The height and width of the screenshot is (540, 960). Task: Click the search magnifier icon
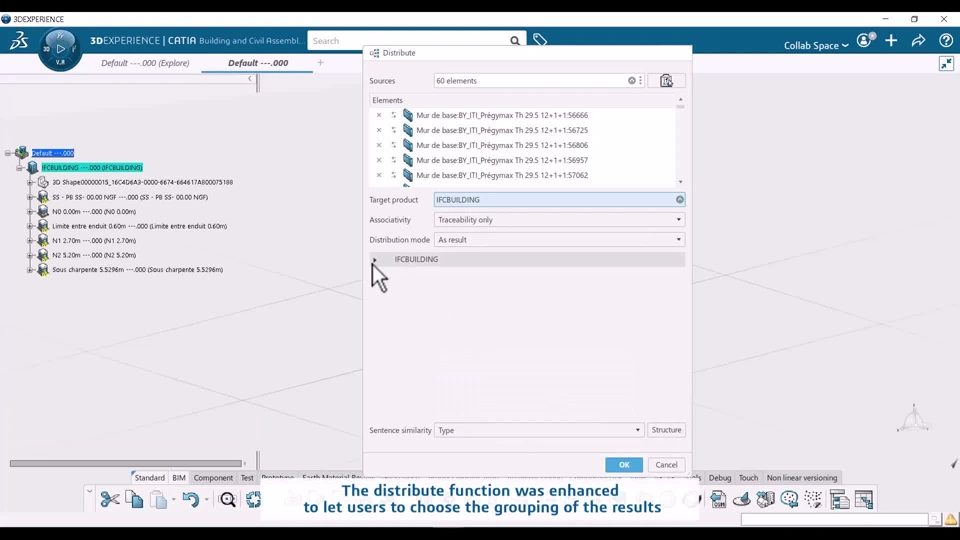pyautogui.click(x=515, y=41)
